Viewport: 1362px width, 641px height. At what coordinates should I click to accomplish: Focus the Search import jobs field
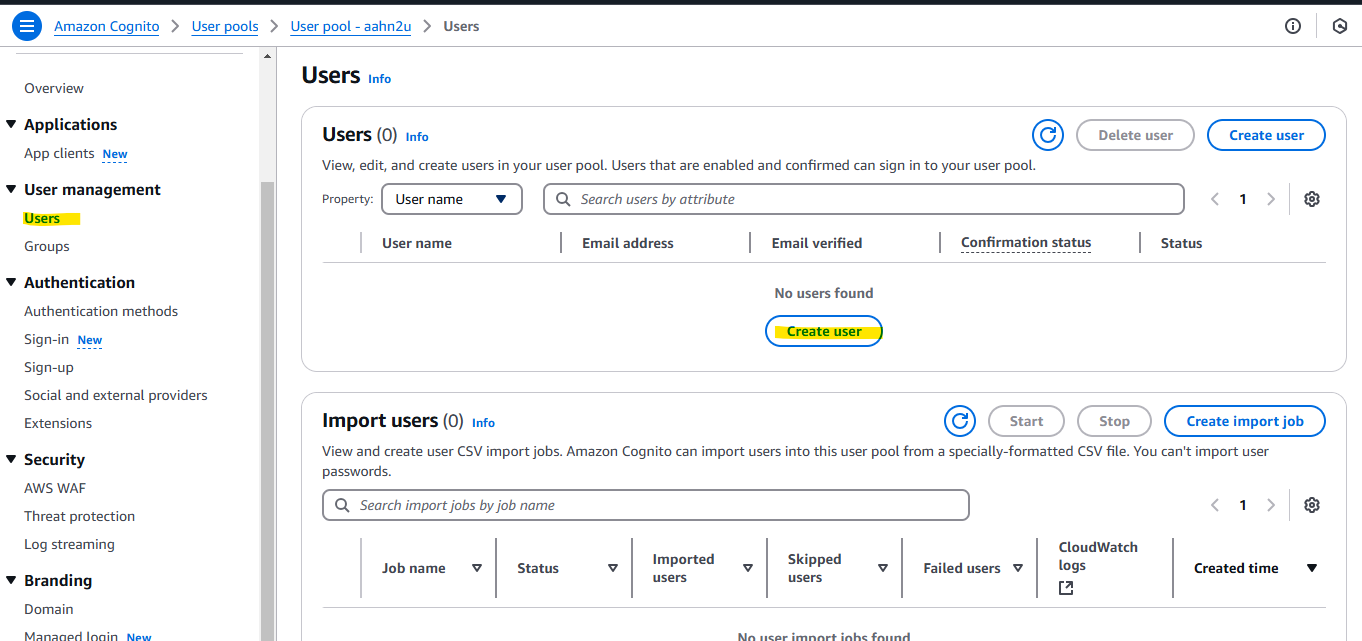tap(646, 505)
